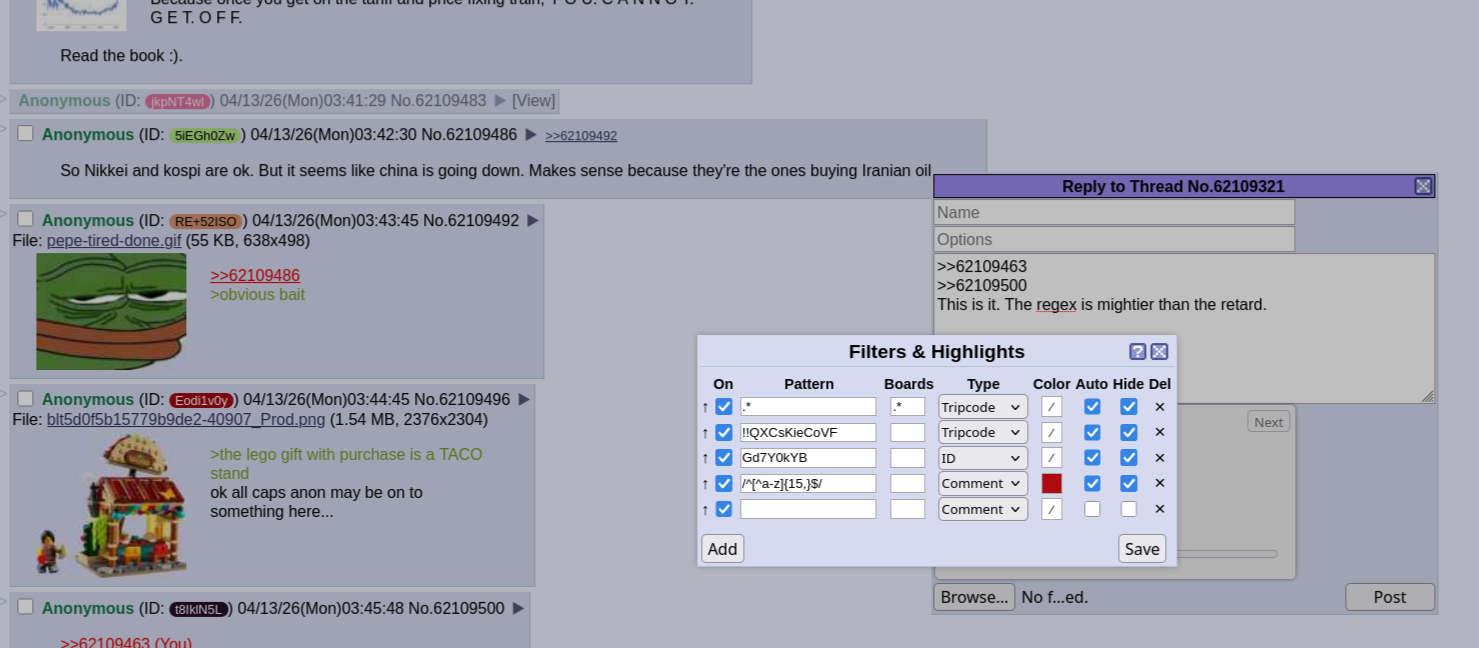The width and height of the screenshot is (1479, 648).
Task: Click the RE+52ISO poster ID badge
Action: coord(206,221)
